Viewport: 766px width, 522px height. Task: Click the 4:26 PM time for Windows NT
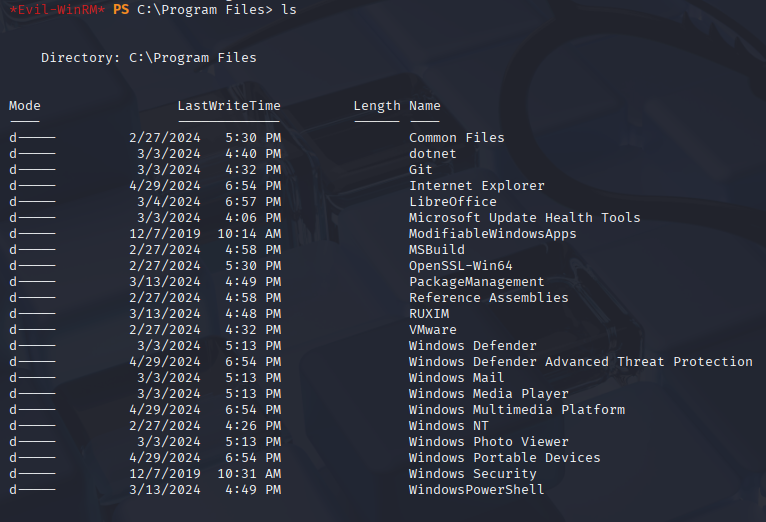tap(253, 426)
